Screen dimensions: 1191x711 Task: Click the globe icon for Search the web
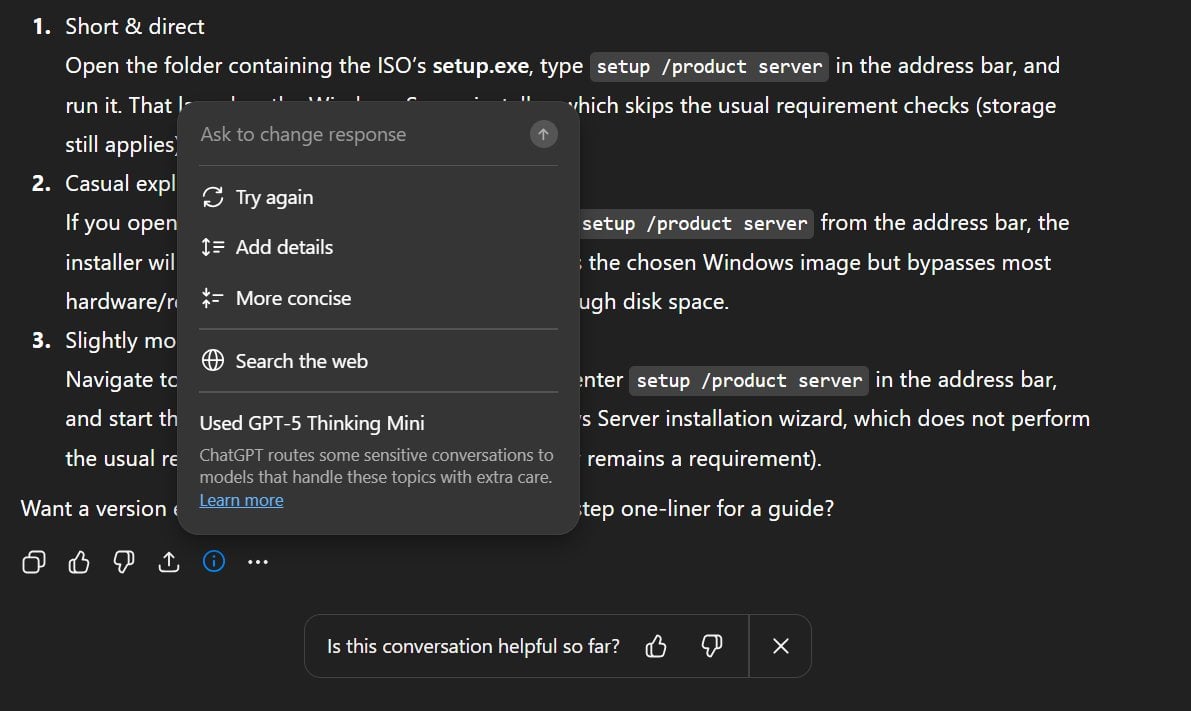[x=213, y=361]
